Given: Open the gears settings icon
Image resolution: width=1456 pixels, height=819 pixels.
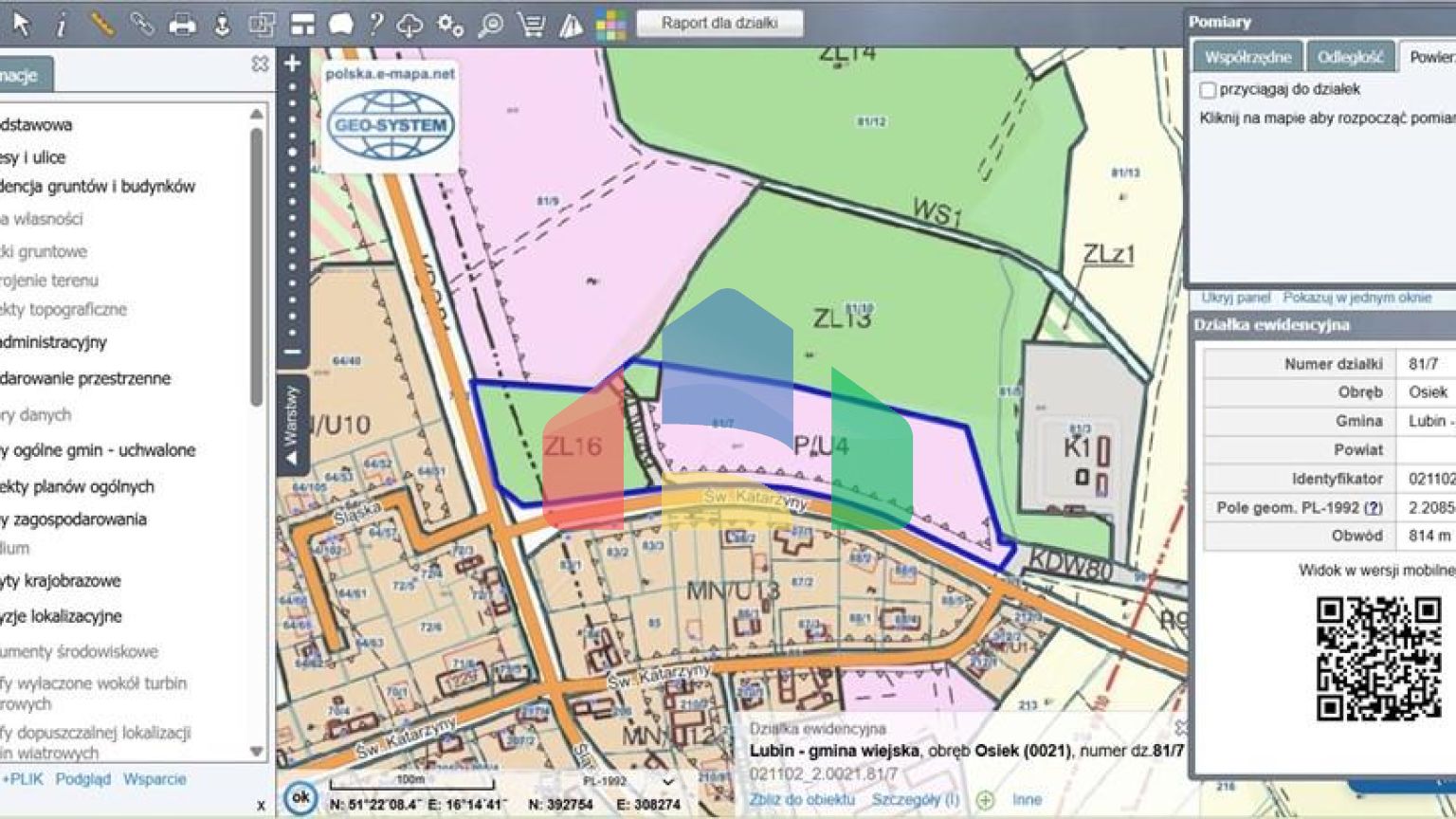Looking at the screenshot, I should tap(450, 25).
